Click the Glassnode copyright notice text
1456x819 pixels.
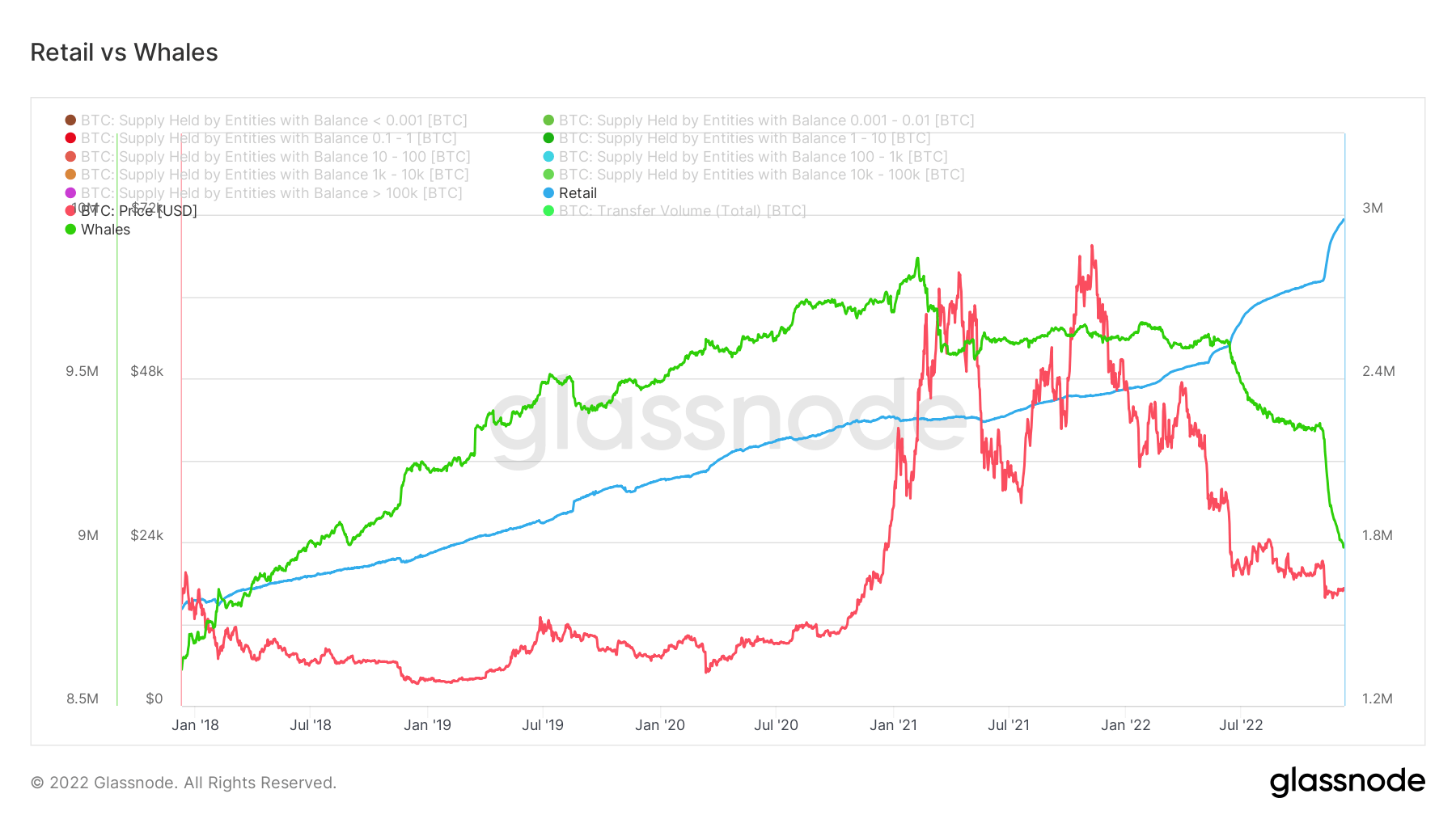pyautogui.click(x=184, y=783)
